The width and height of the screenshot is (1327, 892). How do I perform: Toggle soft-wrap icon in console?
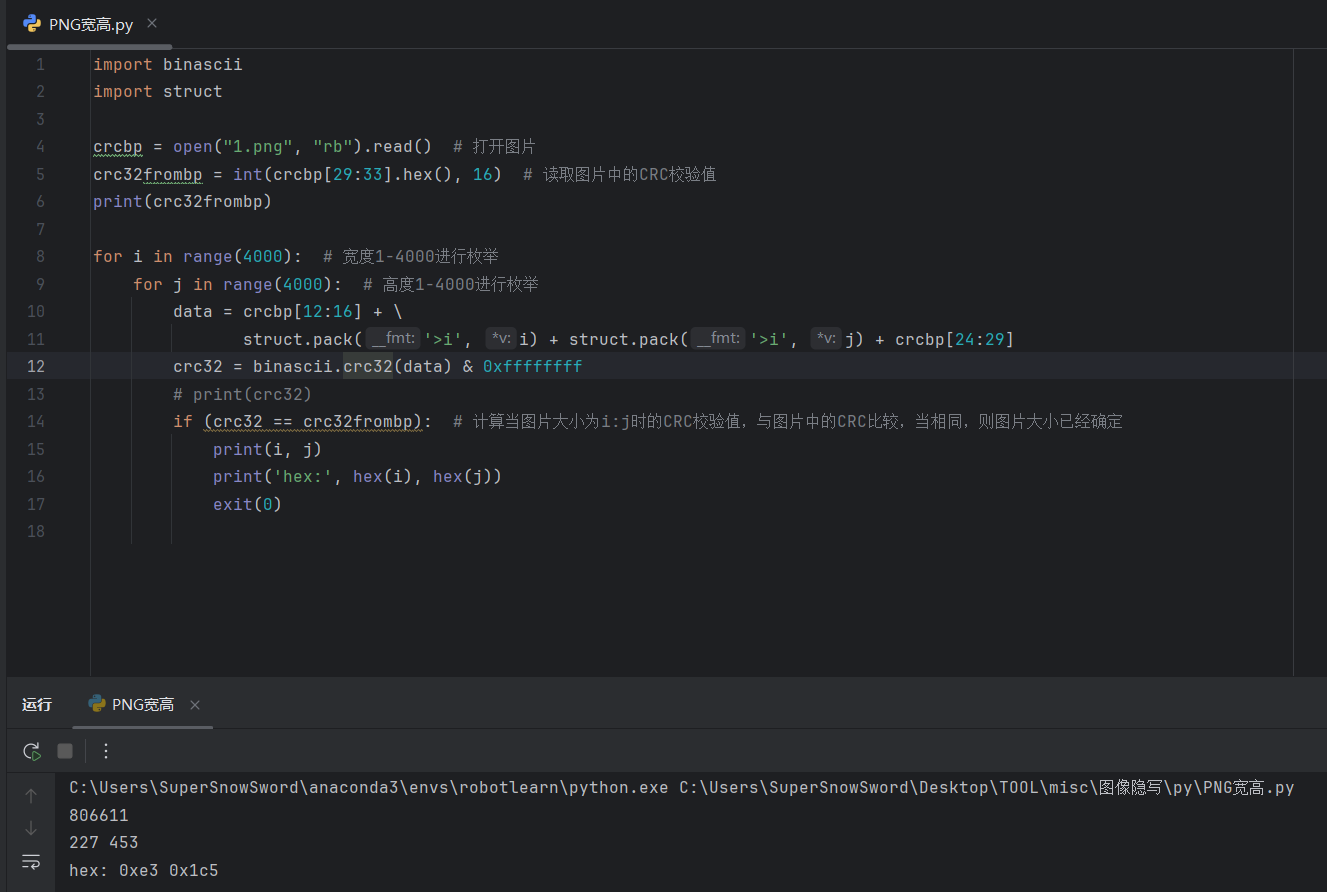[31, 861]
